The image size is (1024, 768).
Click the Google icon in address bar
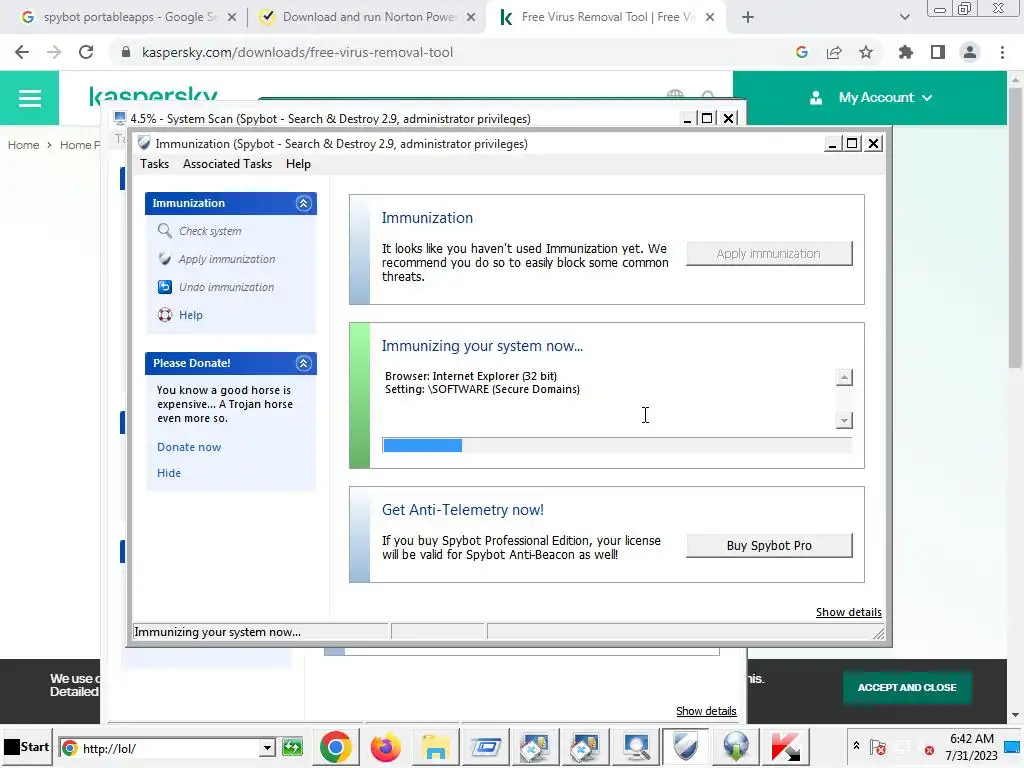[x=802, y=52]
